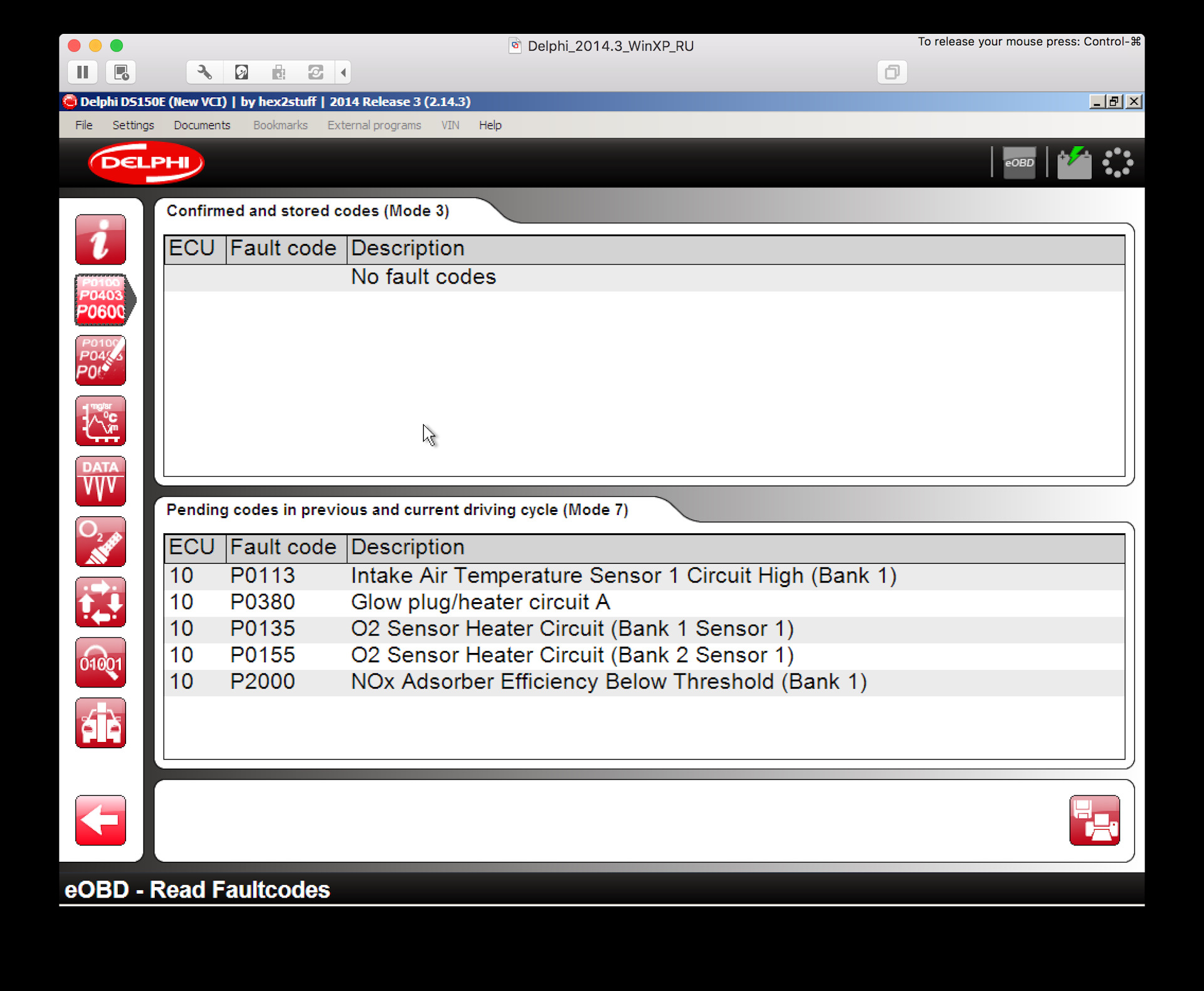Click the save and print report icon

click(1094, 820)
